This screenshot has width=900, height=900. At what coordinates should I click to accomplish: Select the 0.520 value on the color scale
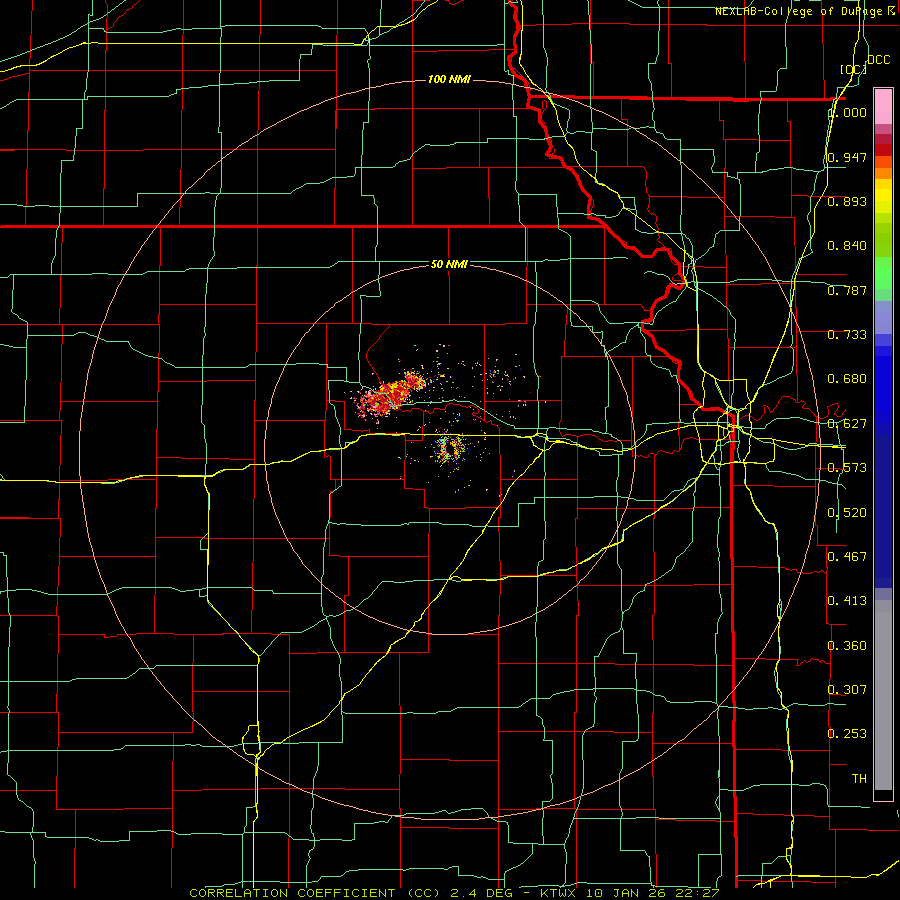[847, 513]
